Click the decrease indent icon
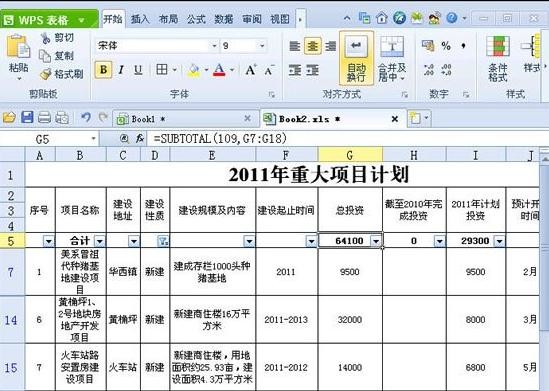 pos(295,70)
